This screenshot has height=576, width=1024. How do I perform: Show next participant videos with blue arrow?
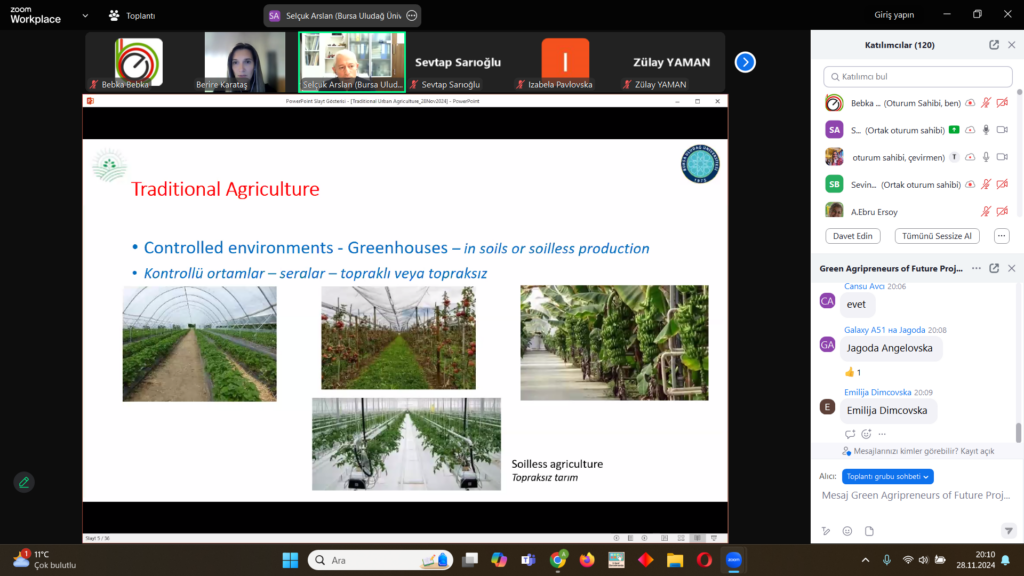(745, 62)
